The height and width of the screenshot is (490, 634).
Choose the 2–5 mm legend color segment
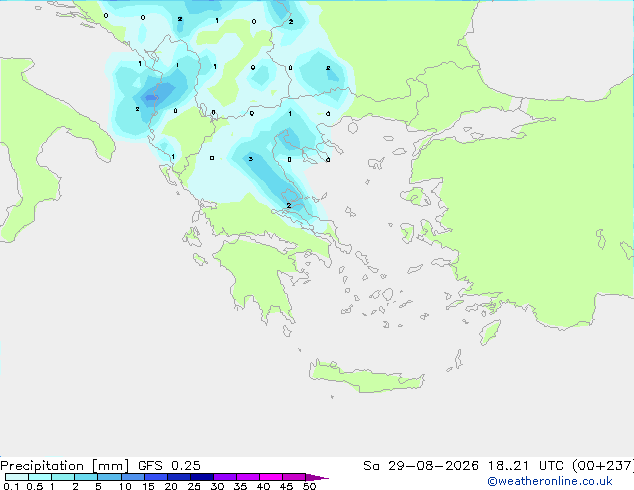(x=86, y=477)
